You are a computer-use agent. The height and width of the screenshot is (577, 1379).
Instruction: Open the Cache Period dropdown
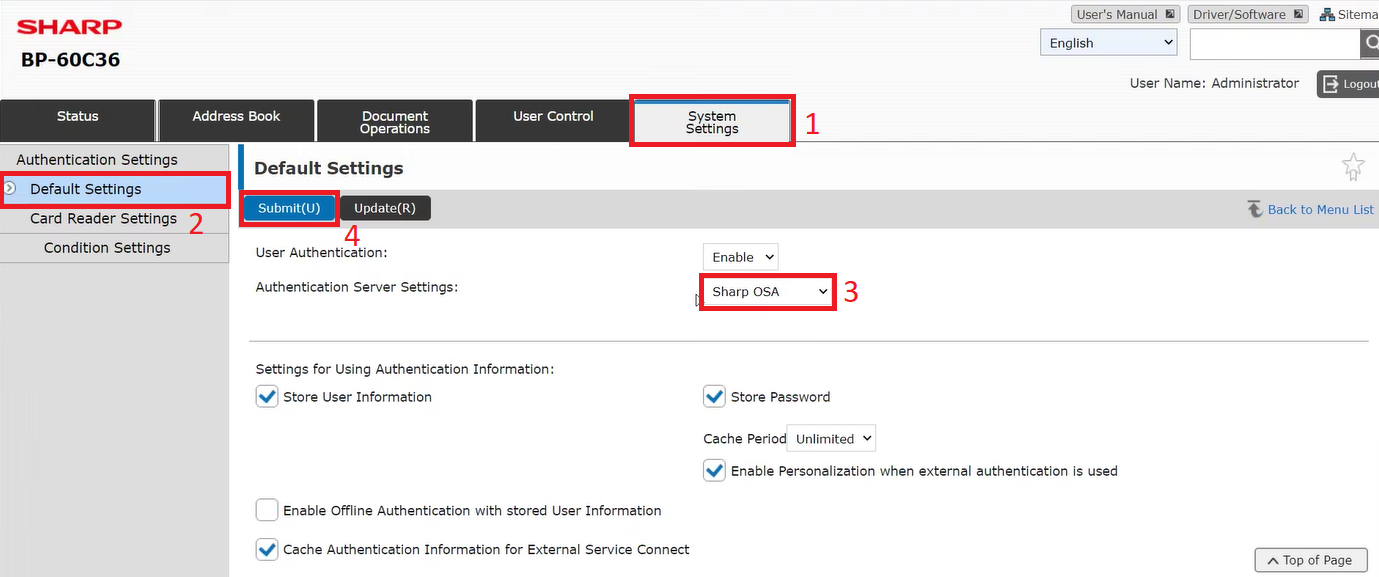[x=831, y=438]
